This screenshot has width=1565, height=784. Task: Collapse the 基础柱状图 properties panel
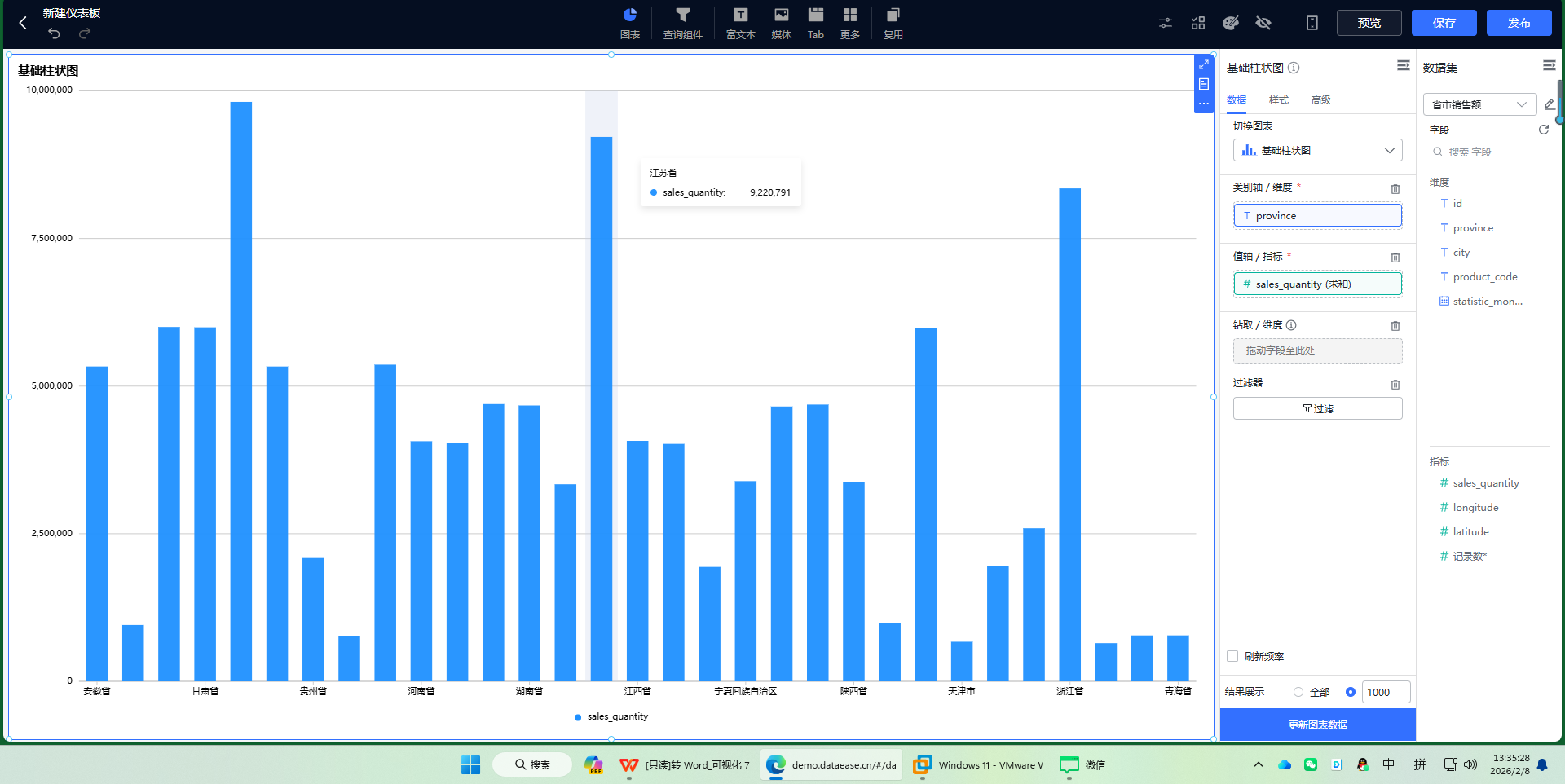[1404, 65]
